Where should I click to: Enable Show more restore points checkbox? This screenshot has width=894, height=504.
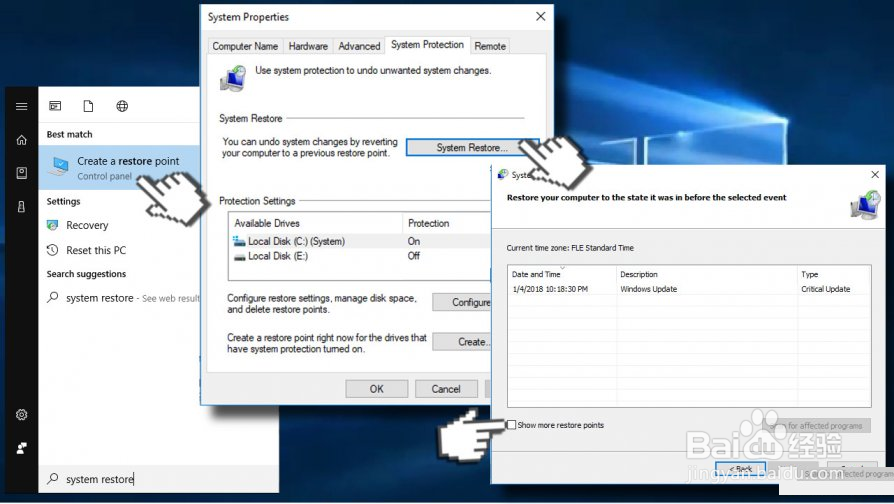[x=511, y=425]
